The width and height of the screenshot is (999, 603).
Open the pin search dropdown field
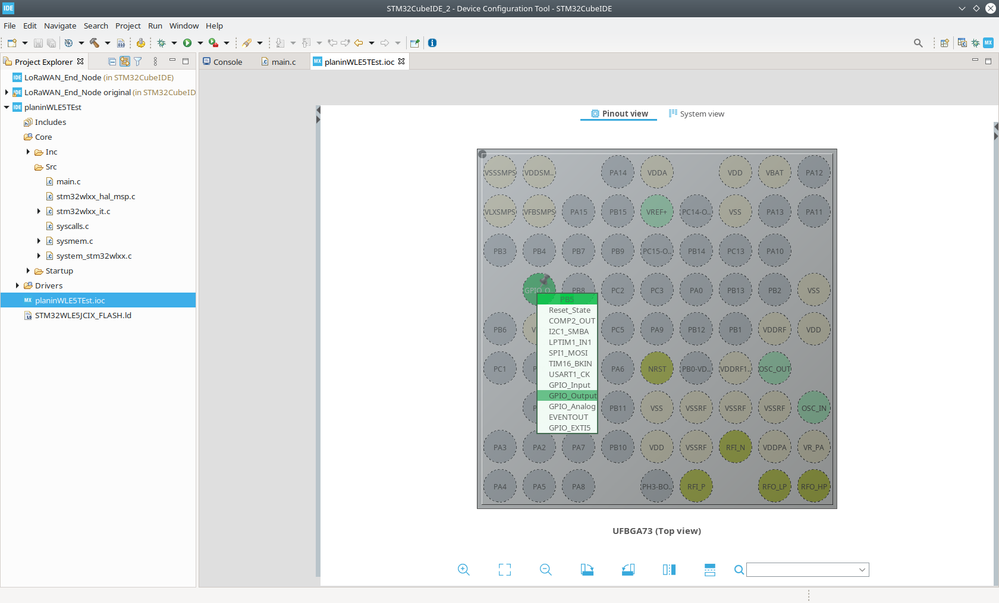[807, 570]
